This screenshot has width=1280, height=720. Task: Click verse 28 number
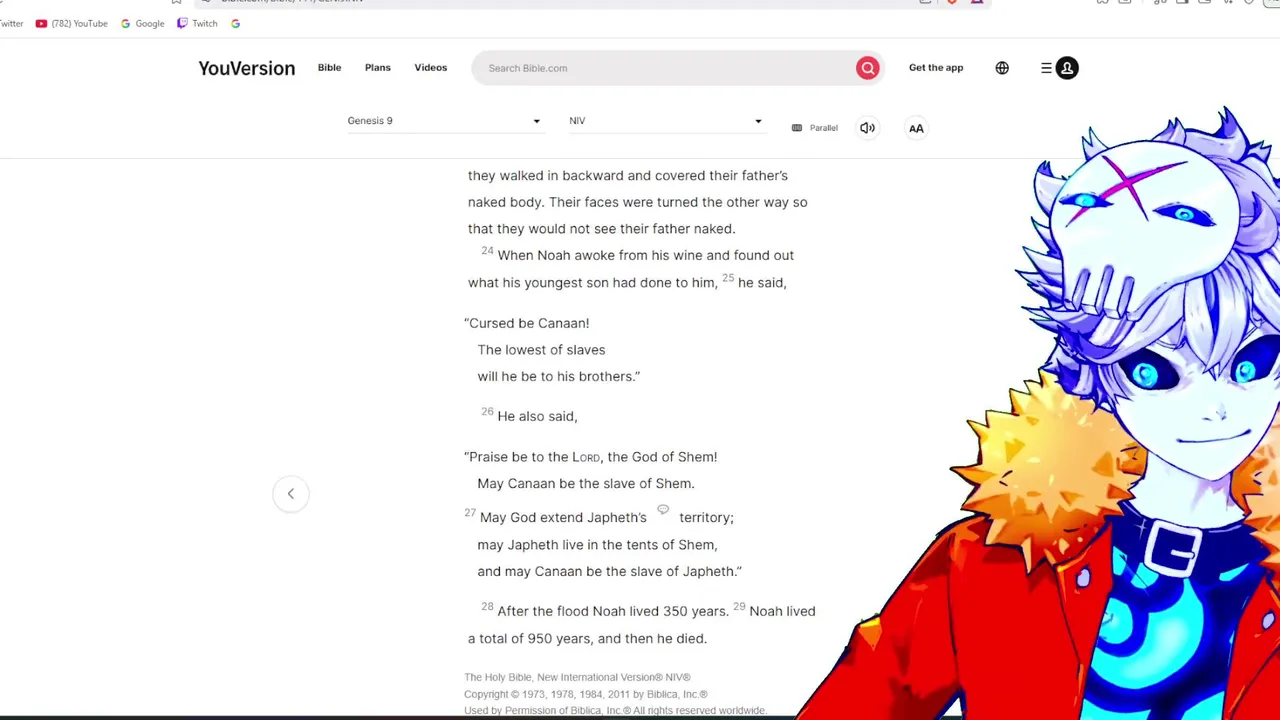(x=487, y=606)
